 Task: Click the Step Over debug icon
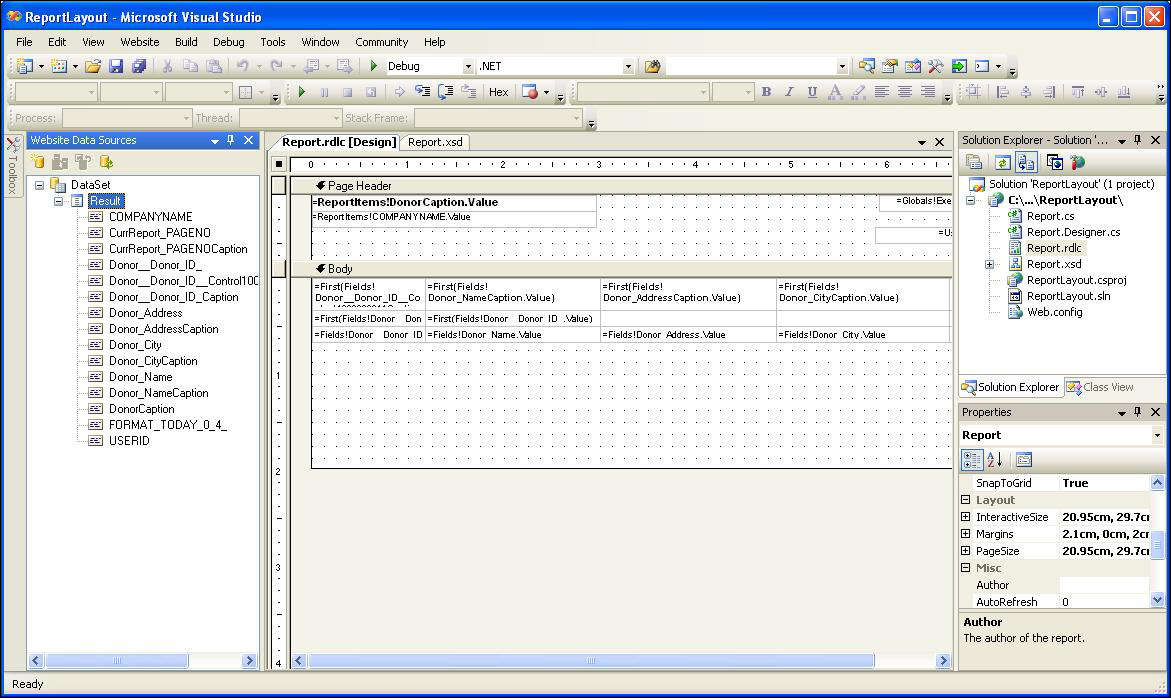445,92
